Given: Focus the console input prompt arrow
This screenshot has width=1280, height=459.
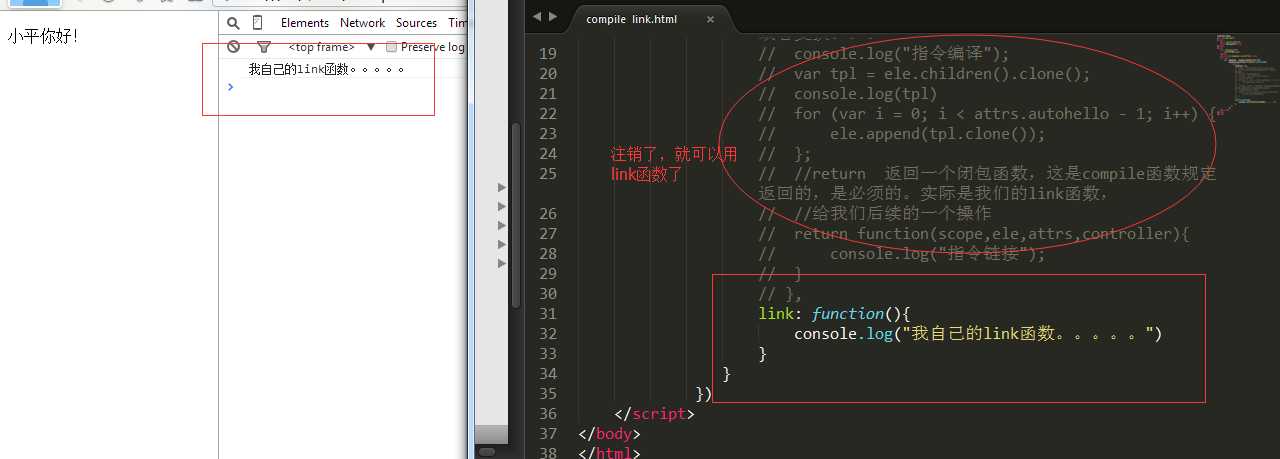Looking at the screenshot, I should [x=231, y=87].
